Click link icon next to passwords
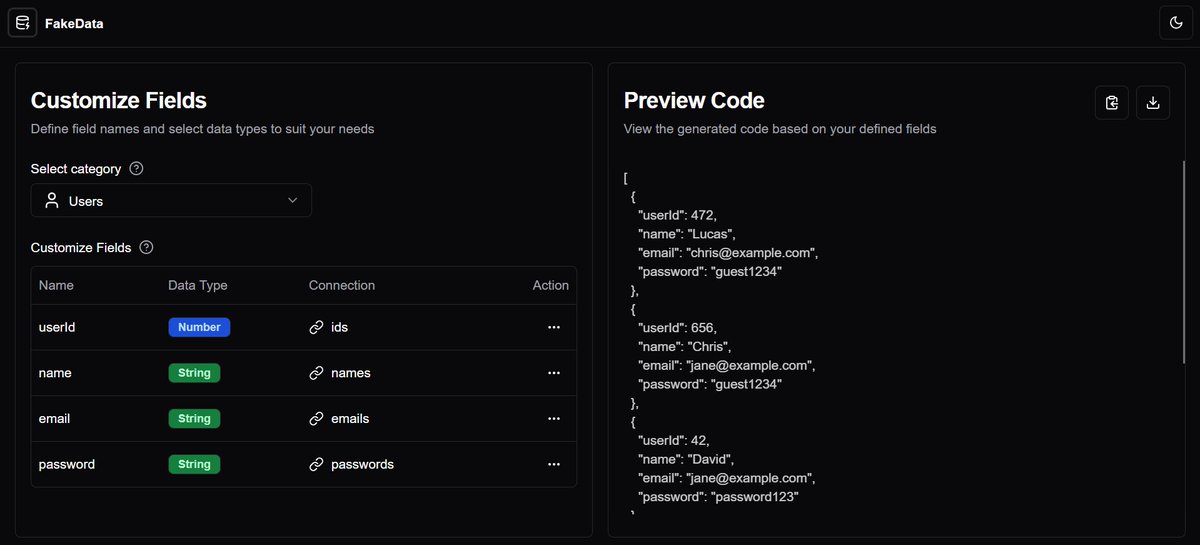Screen dimensions: 1200x545 click(316, 464)
